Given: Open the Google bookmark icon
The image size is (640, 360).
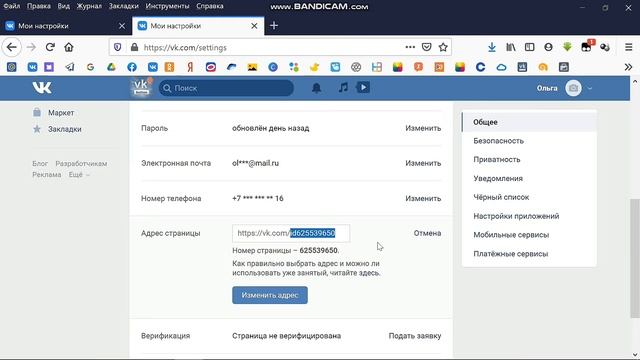Looking at the screenshot, I should 91,67.
